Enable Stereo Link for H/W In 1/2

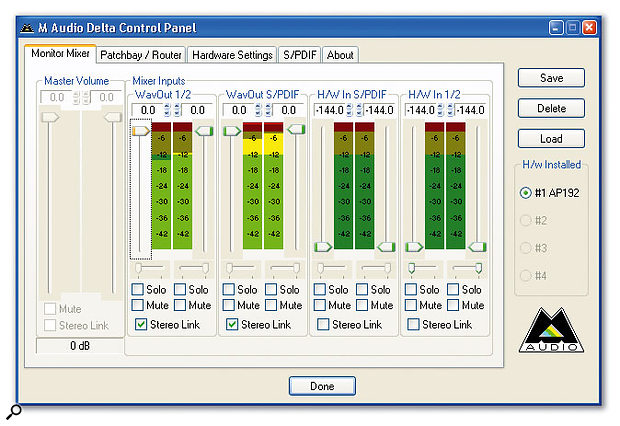(413, 324)
